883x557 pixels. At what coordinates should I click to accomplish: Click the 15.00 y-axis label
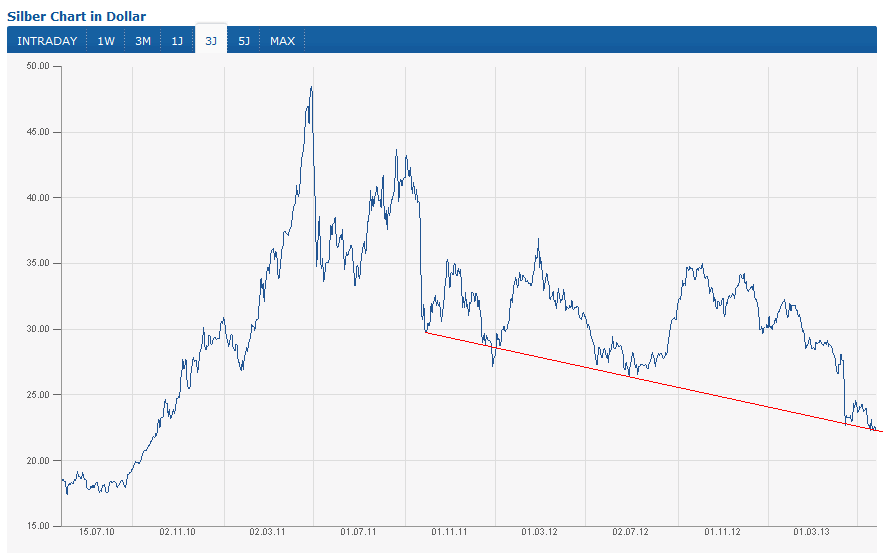click(37, 525)
